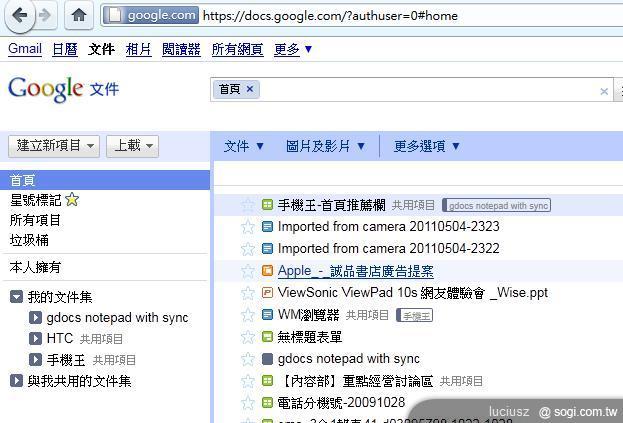This screenshot has height=423, width=623.
Task: Open the 建立新項目 dropdown
Action: click(x=54, y=146)
